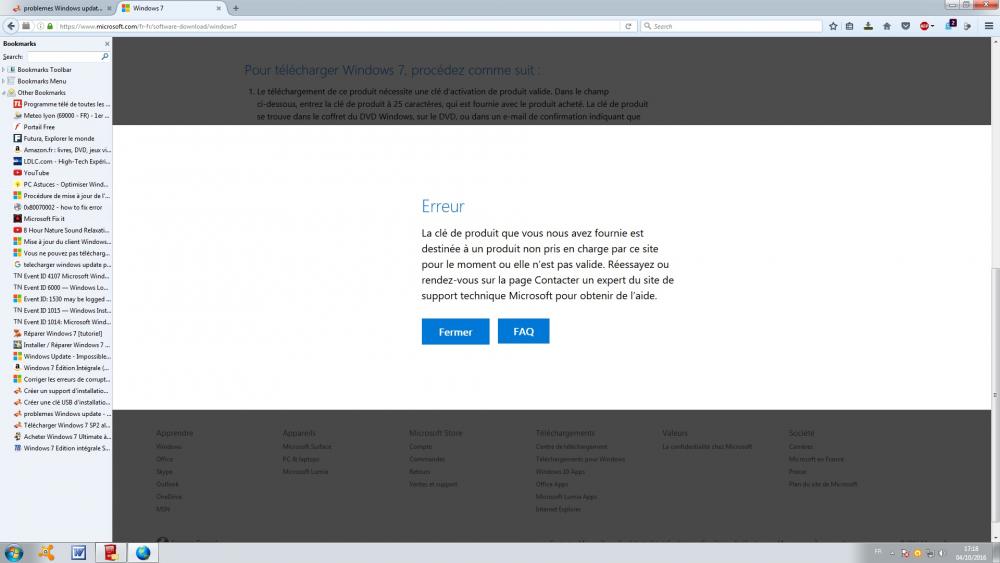1000x563 pixels.
Task: Open the Downloads arrow icon
Action: pos(868,26)
